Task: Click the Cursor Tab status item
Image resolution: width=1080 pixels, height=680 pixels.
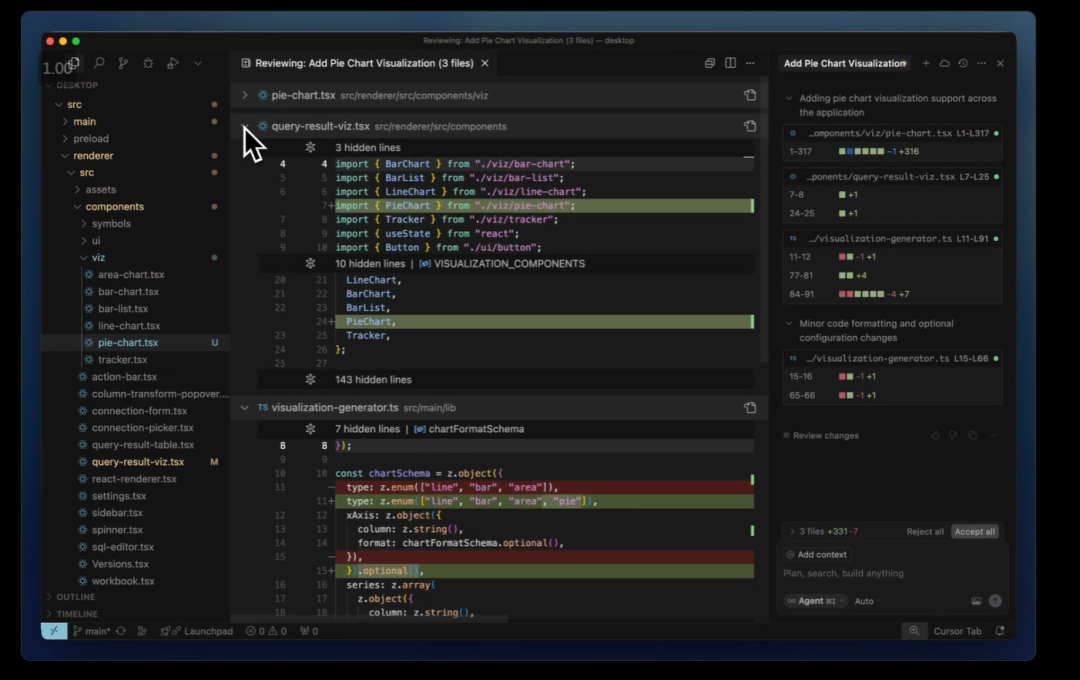Action: pyautogui.click(x=957, y=631)
